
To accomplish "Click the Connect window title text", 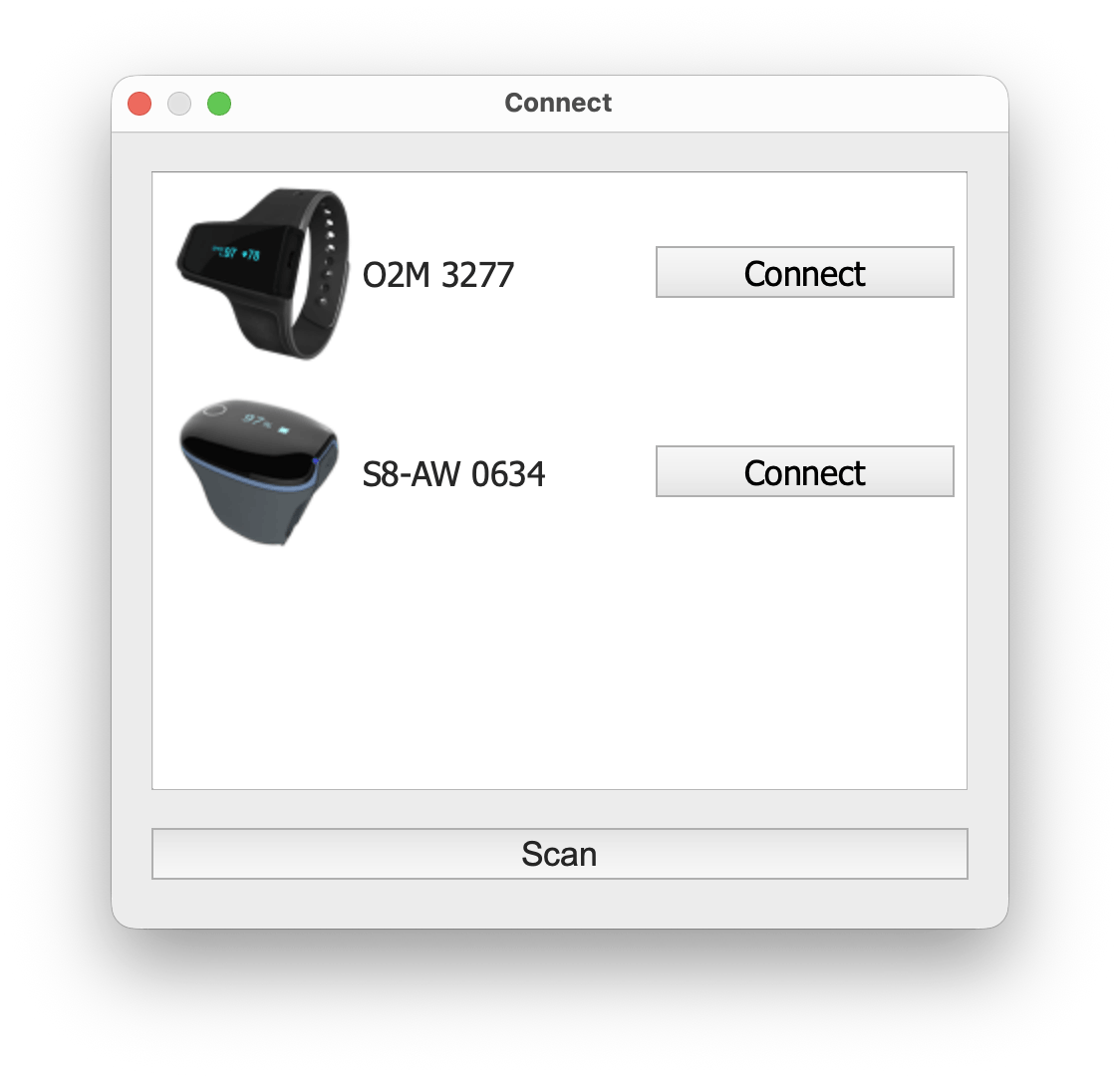I will [x=558, y=103].
